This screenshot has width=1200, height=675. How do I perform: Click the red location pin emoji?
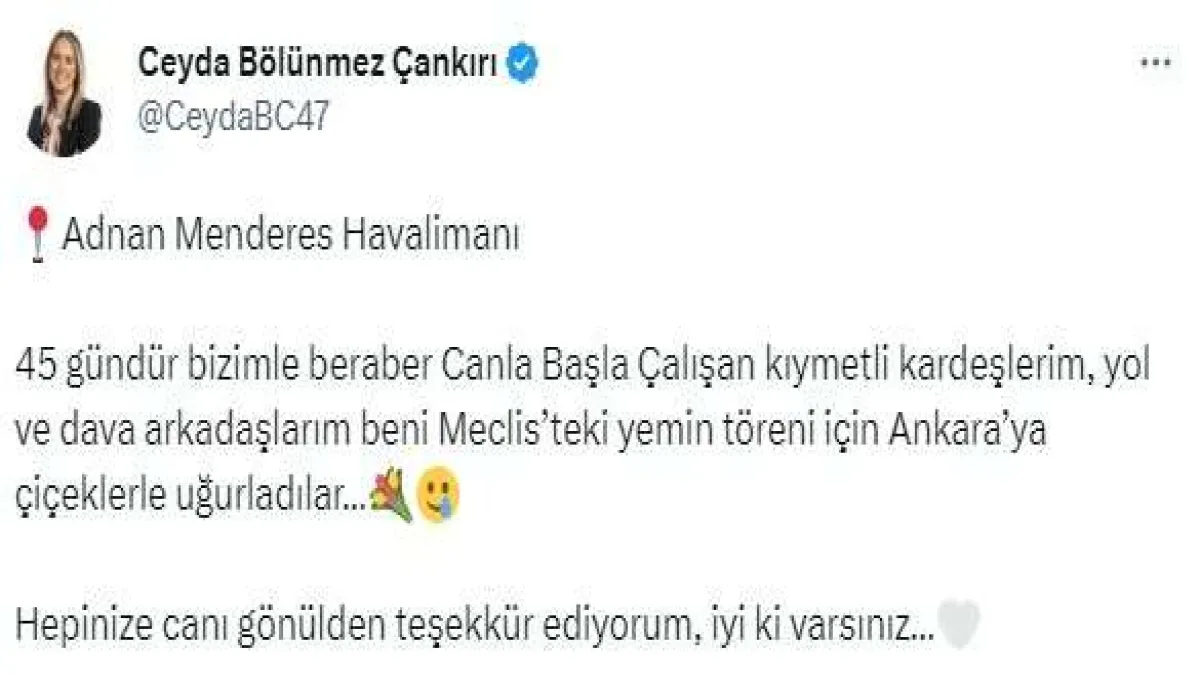[38, 238]
